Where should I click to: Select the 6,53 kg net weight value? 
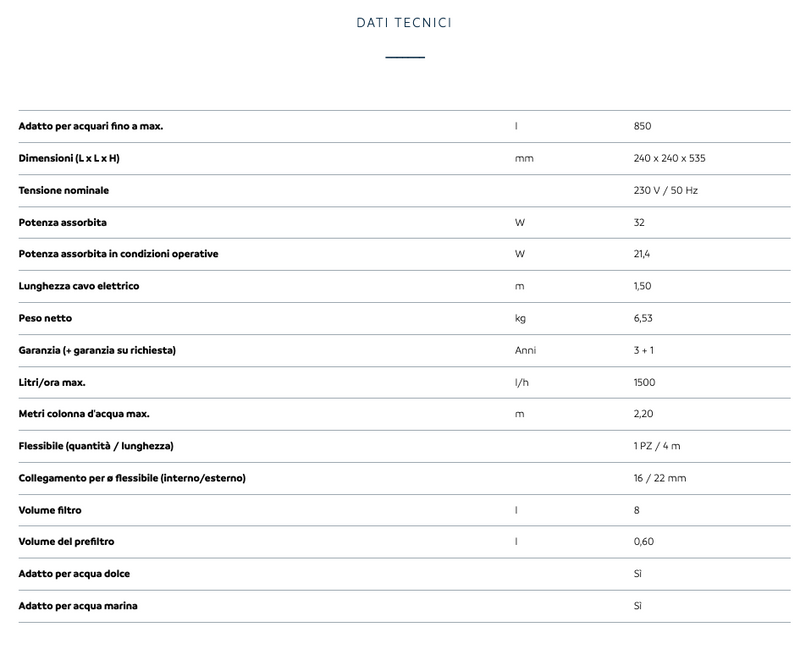(x=643, y=318)
